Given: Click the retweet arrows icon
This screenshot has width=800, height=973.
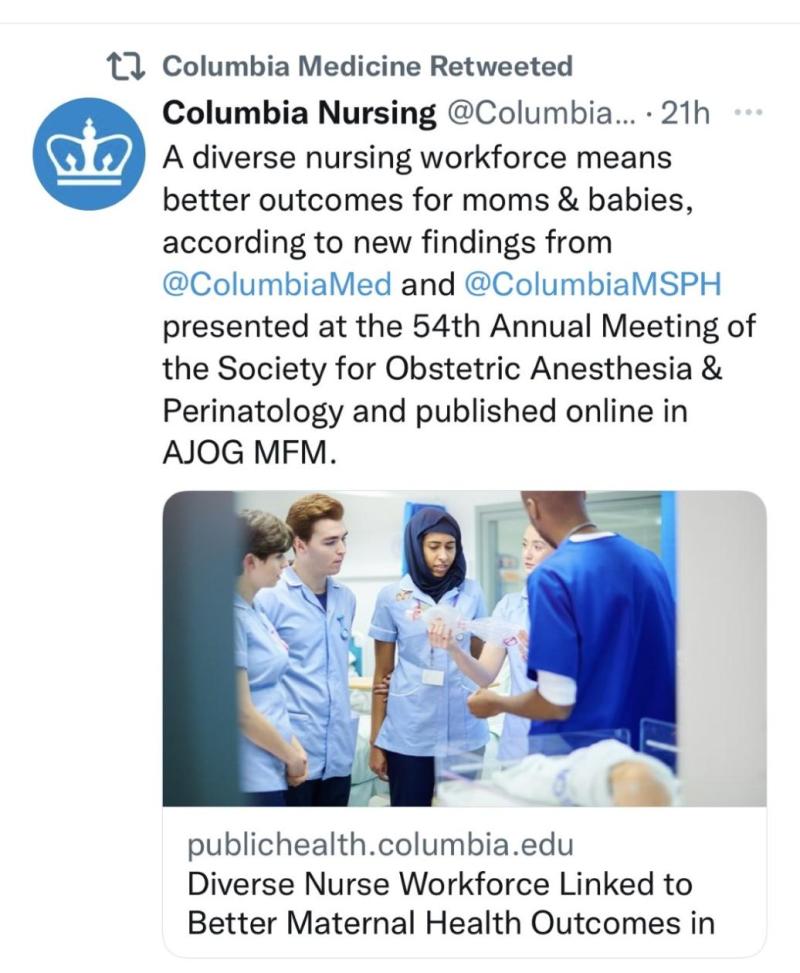Looking at the screenshot, I should point(126,66).
